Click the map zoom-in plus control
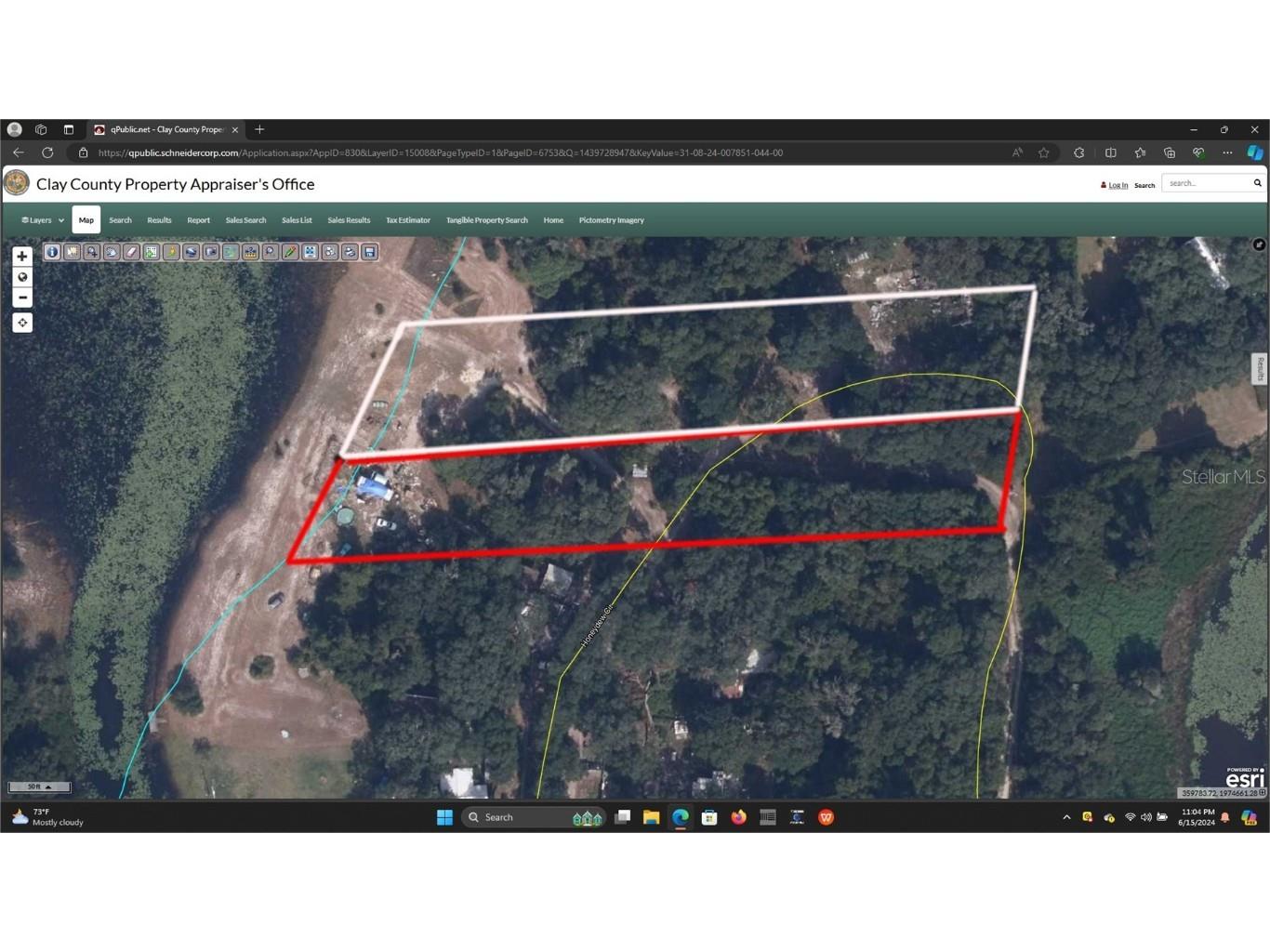Screen dimensions: 1270x952 [x=22, y=255]
